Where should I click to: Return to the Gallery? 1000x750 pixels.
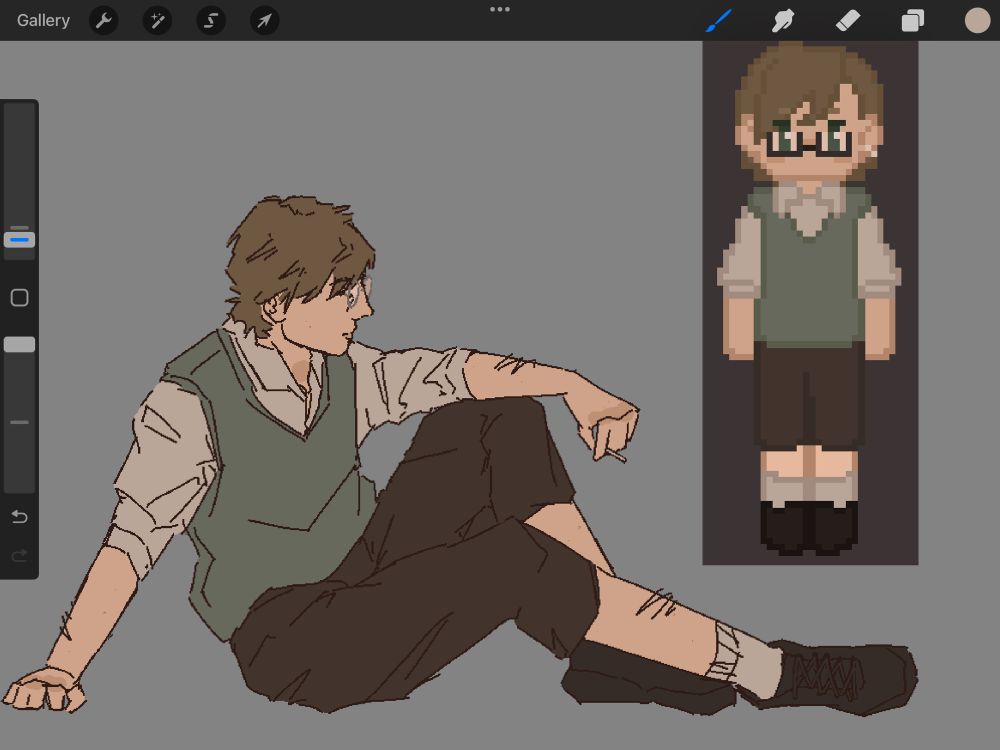43,20
